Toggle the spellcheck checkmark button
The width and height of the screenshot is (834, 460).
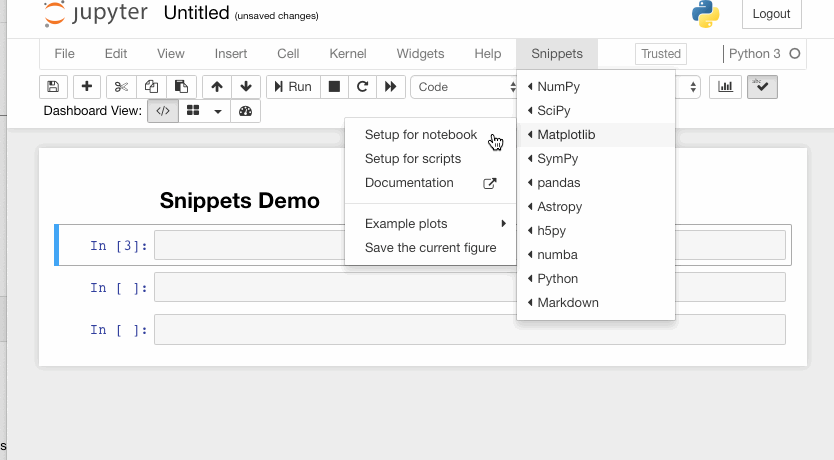tap(762, 87)
